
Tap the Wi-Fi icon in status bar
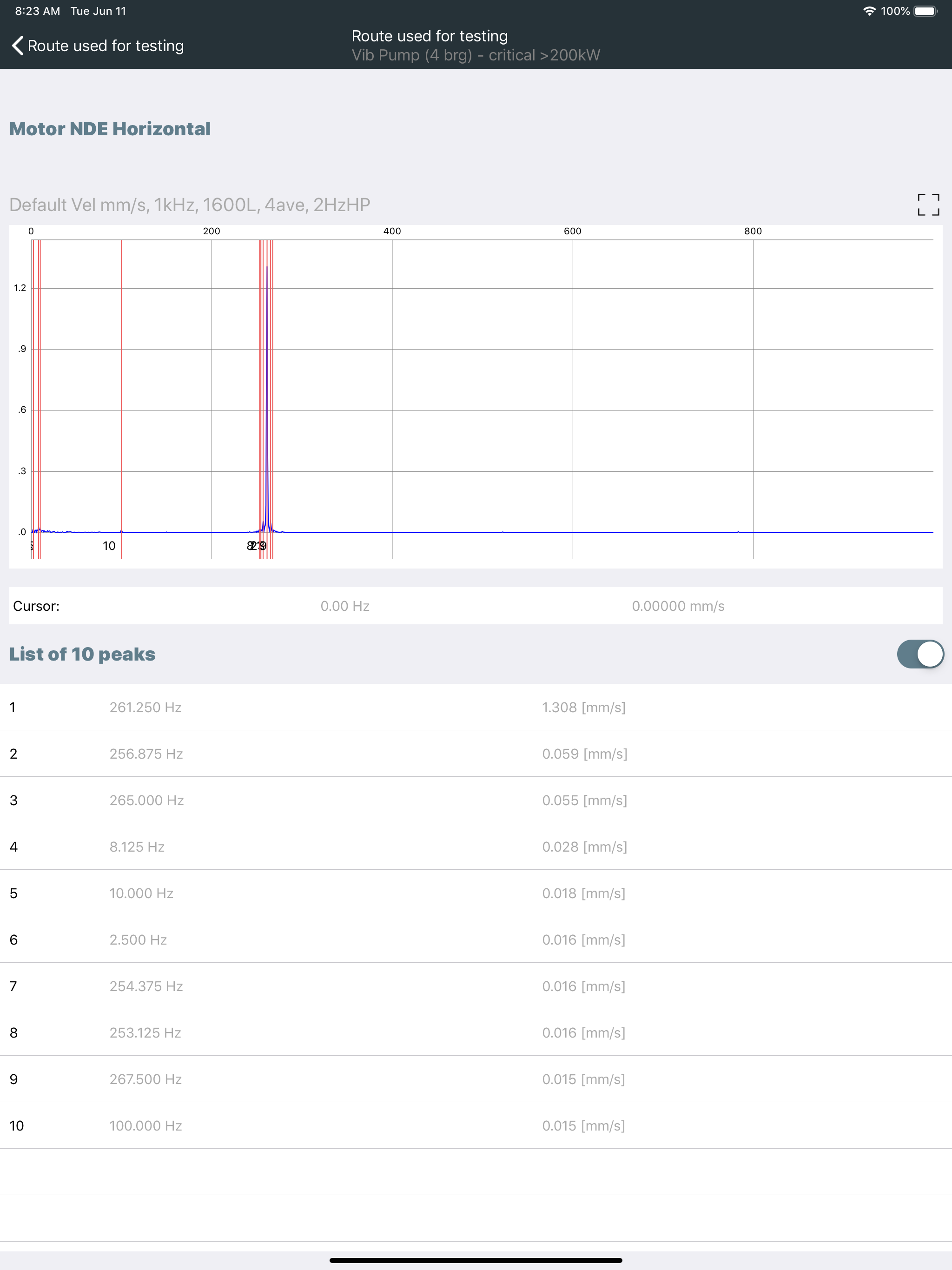(x=869, y=11)
